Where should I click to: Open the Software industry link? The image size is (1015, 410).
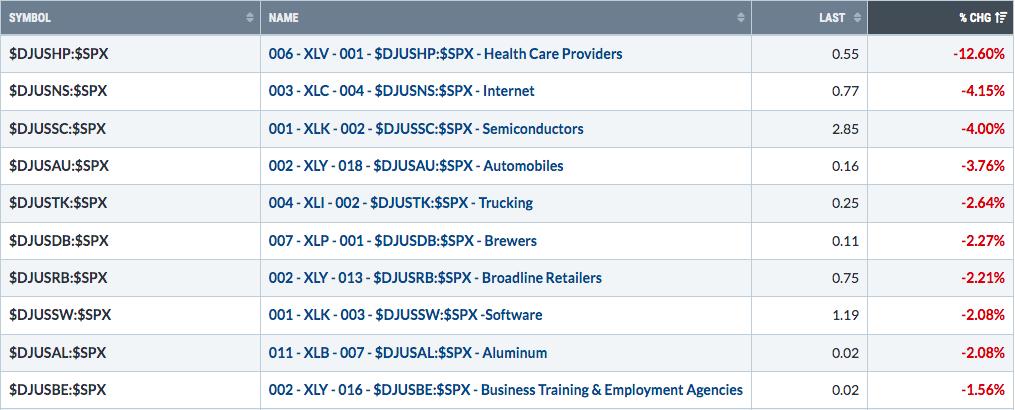click(x=405, y=315)
